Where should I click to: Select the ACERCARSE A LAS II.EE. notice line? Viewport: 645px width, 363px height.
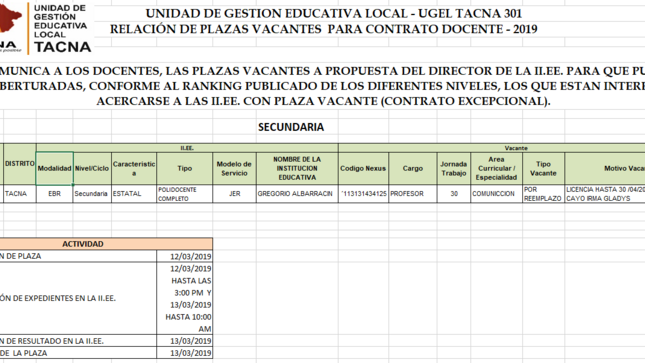(323, 101)
